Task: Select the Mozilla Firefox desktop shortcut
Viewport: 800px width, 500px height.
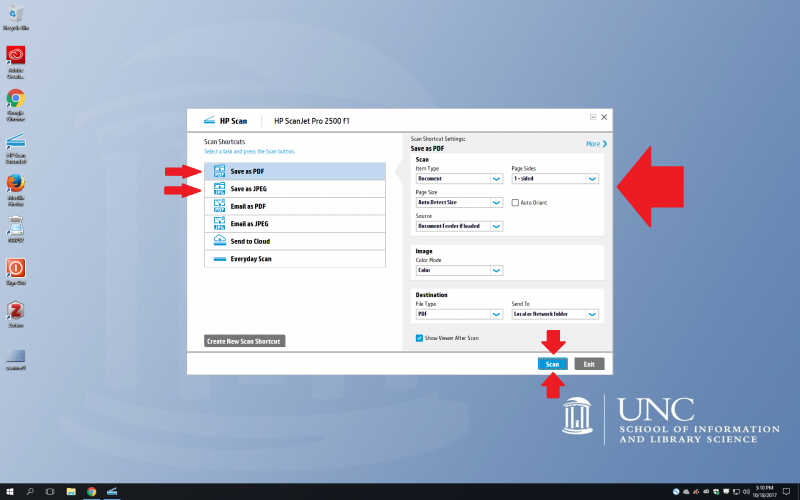Action: pyautogui.click(x=15, y=190)
